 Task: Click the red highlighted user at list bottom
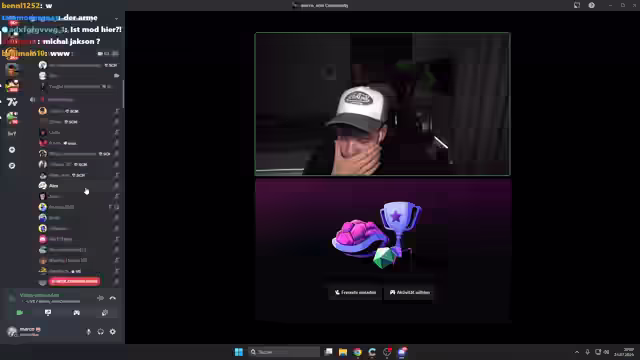tap(74, 281)
